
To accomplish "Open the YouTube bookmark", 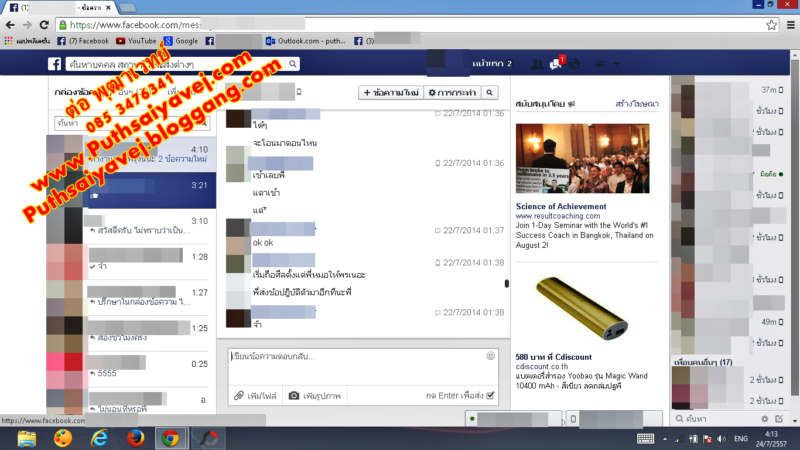I will tap(135, 41).
